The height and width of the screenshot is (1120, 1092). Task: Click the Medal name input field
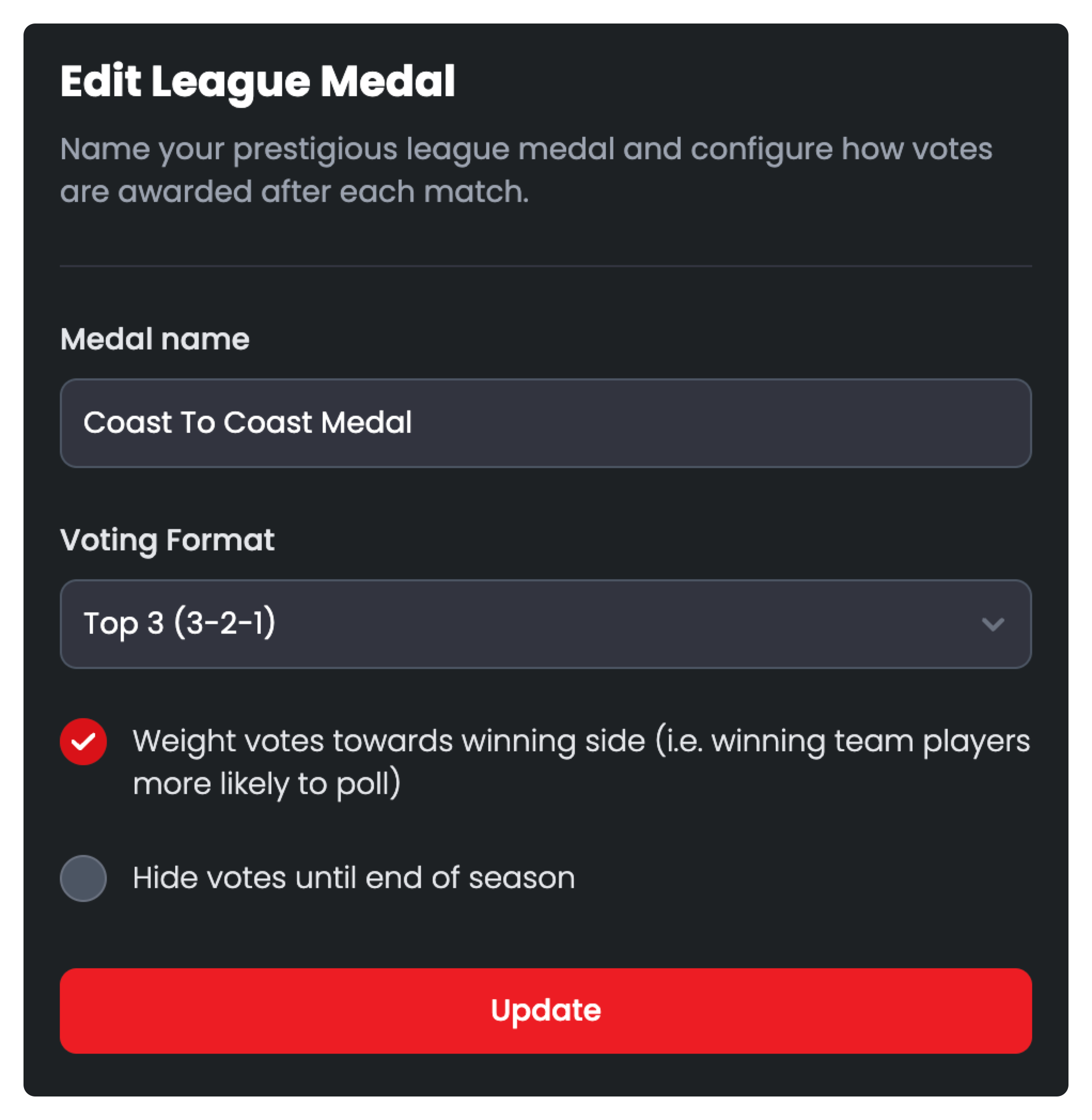(x=545, y=423)
